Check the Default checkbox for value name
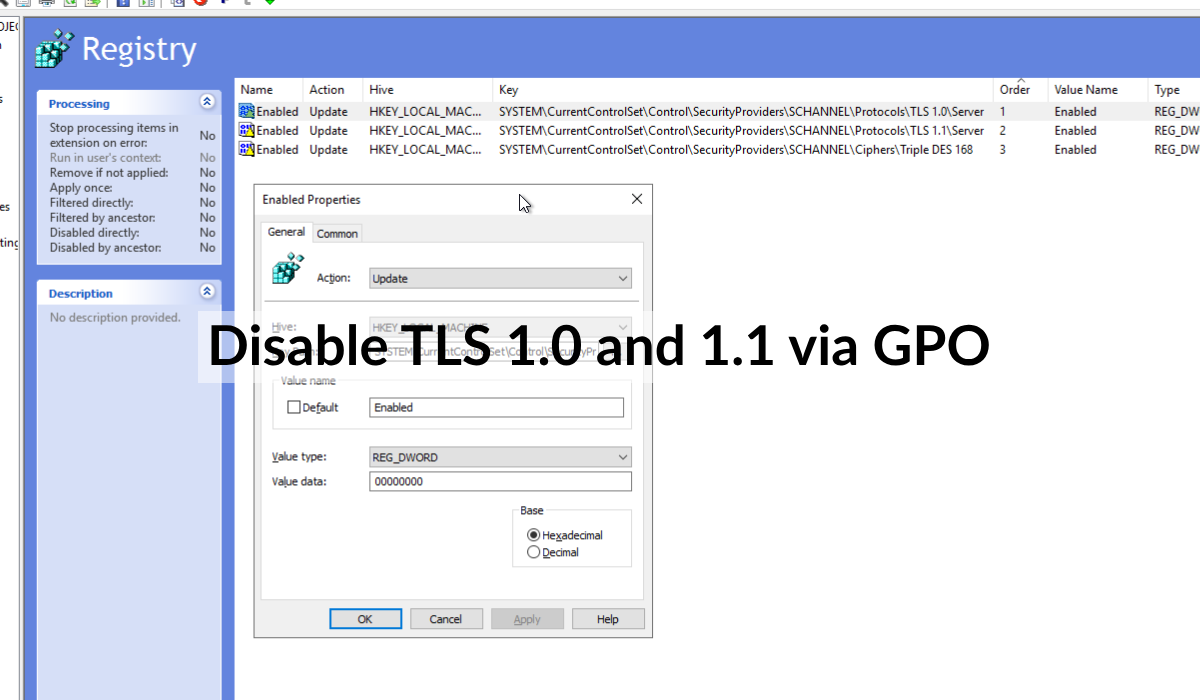 pyautogui.click(x=295, y=407)
